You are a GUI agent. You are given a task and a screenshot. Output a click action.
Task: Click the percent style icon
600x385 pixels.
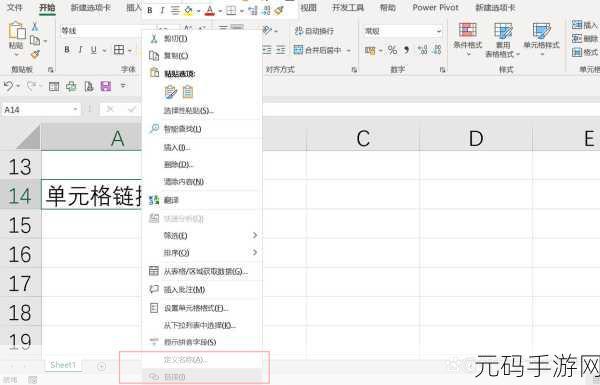point(392,50)
